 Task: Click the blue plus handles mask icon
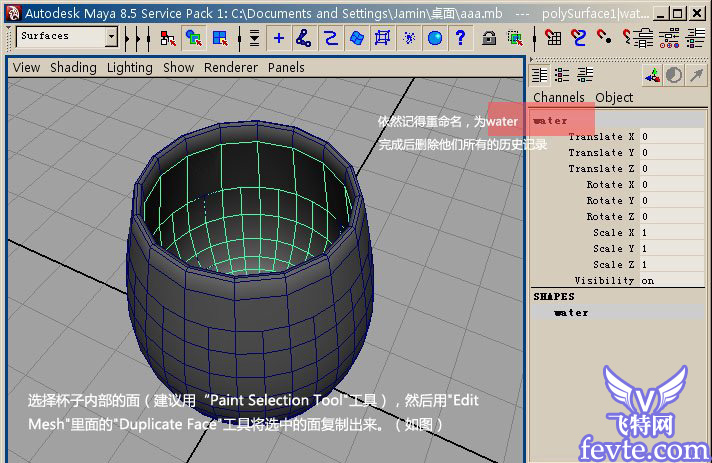tap(279, 38)
